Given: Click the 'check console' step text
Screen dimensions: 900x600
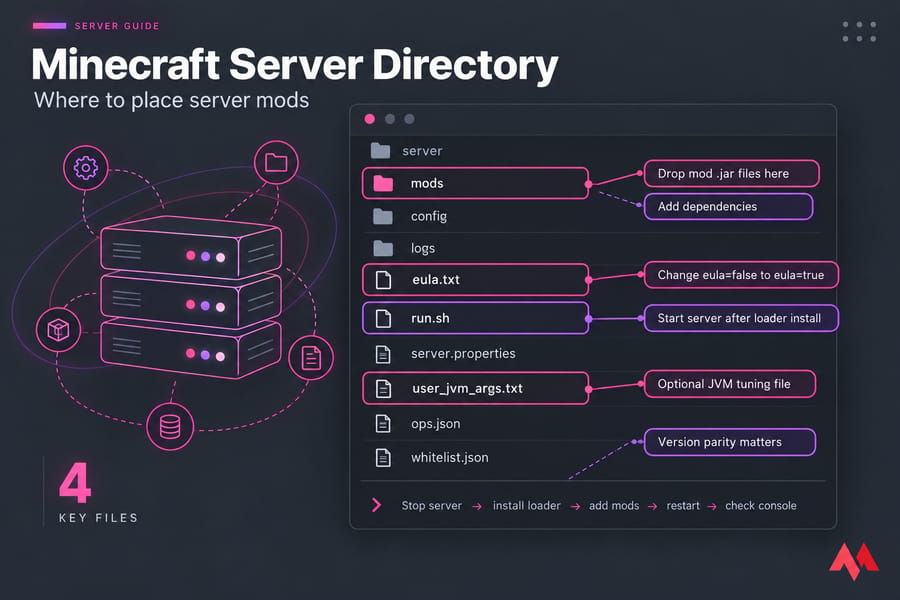Looking at the screenshot, I should click(761, 506).
